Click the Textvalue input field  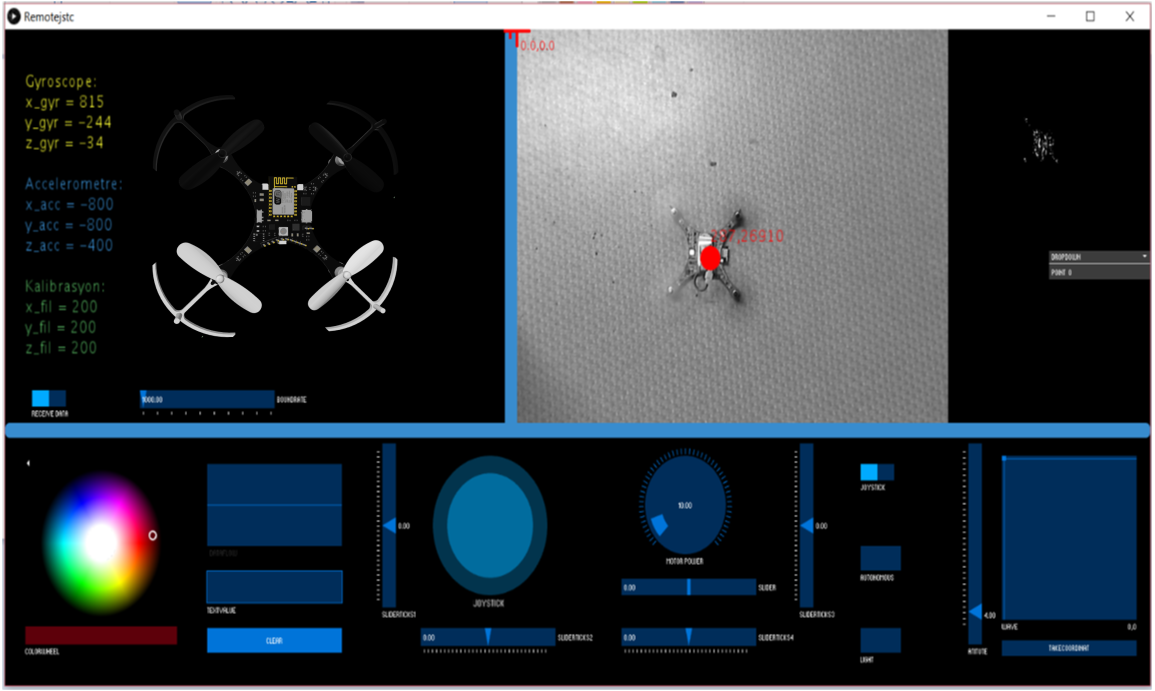coord(274,587)
